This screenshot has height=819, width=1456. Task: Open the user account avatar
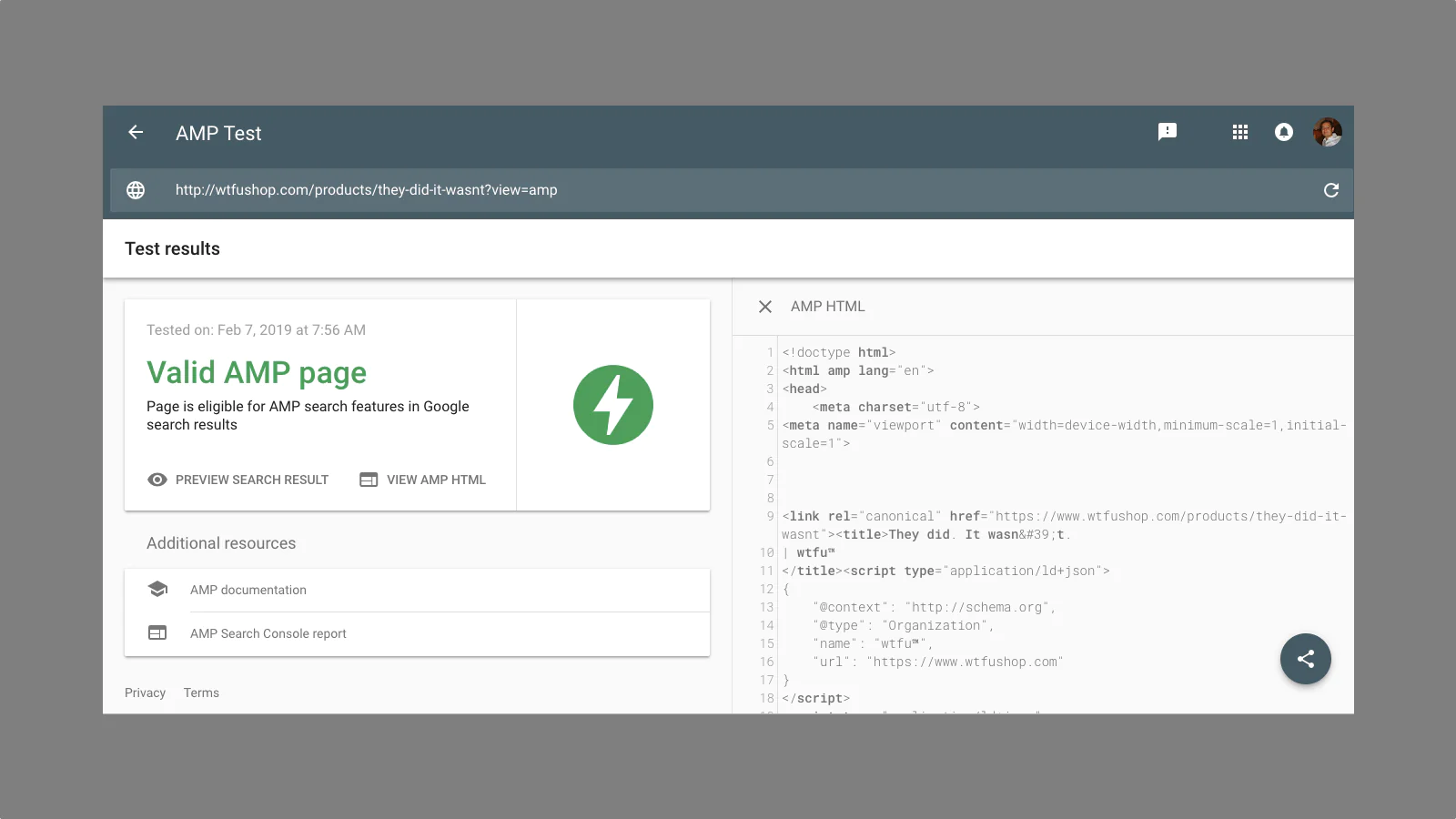click(1328, 133)
